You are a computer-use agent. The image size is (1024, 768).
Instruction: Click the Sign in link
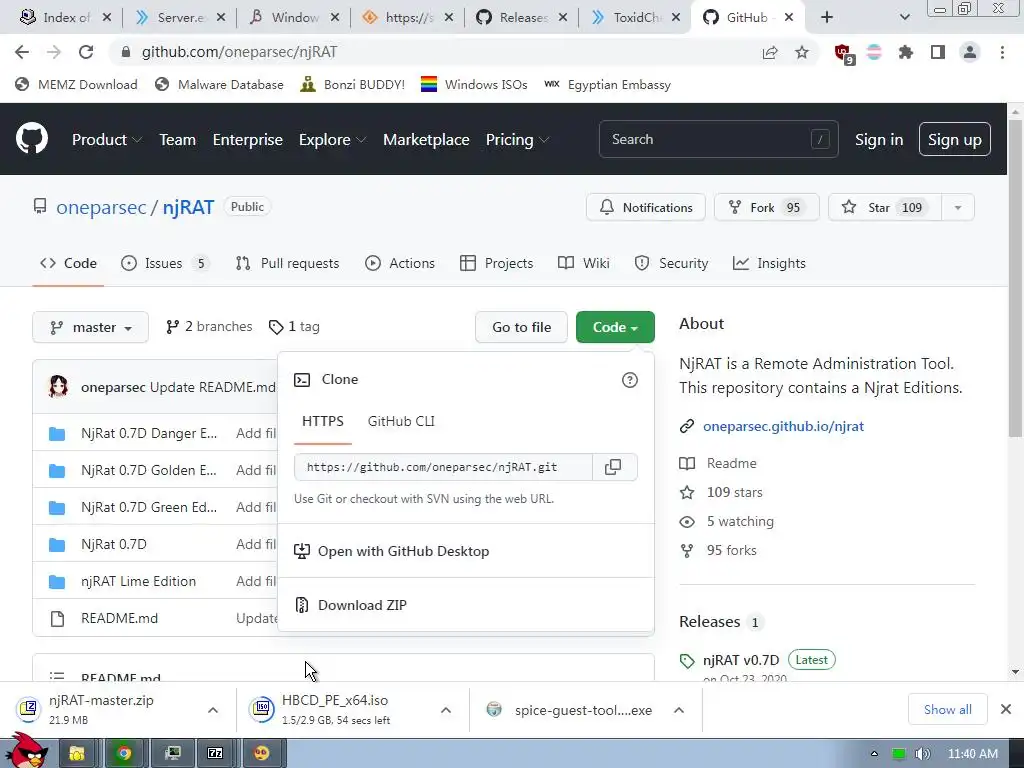click(x=879, y=140)
